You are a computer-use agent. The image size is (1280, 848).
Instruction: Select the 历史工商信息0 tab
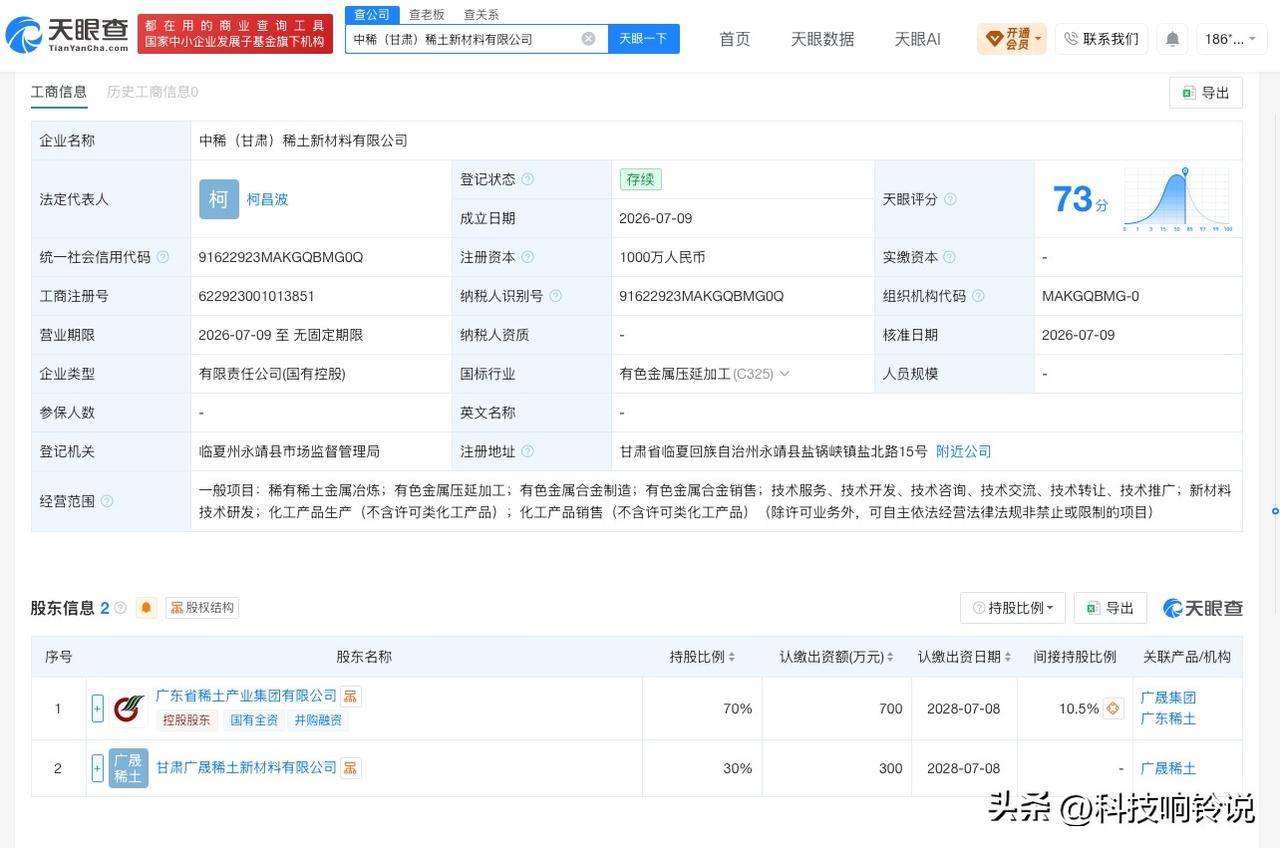(x=152, y=92)
